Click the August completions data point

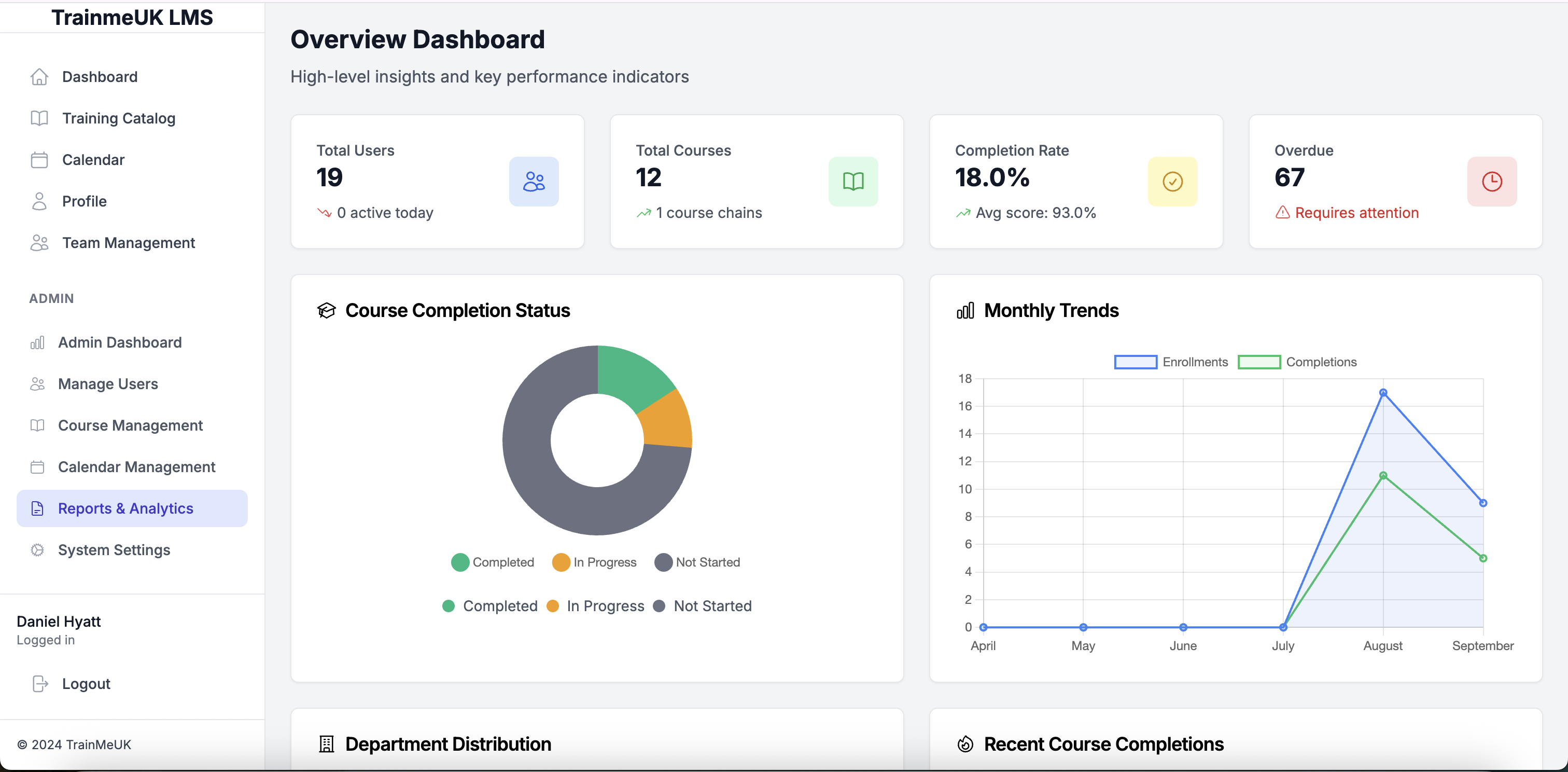pos(1383,476)
